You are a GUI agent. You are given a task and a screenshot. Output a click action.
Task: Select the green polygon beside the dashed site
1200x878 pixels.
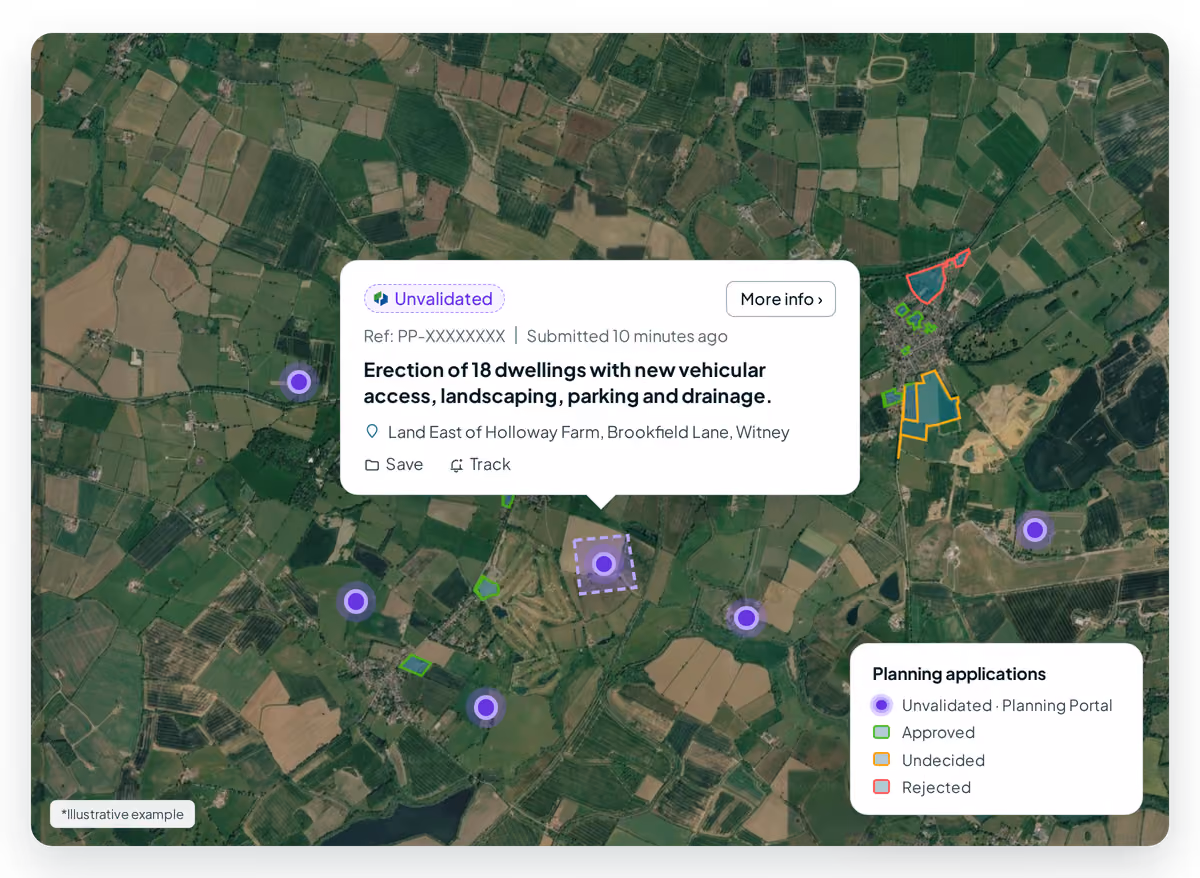tap(486, 587)
